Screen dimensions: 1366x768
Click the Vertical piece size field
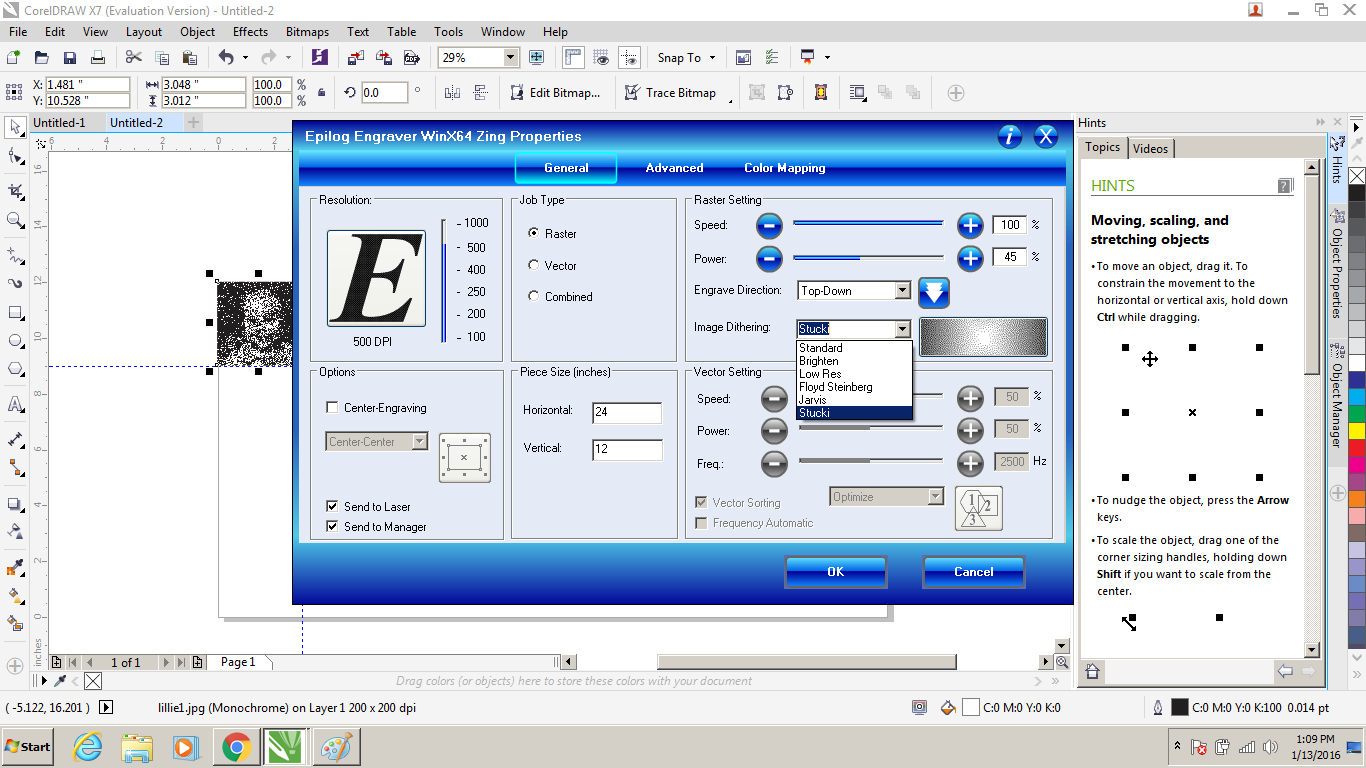[x=627, y=450]
